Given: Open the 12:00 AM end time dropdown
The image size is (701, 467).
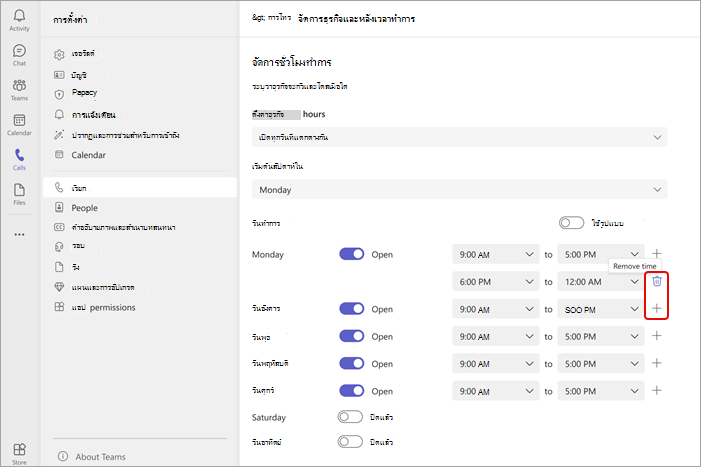Looking at the screenshot, I should (x=601, y=282).
